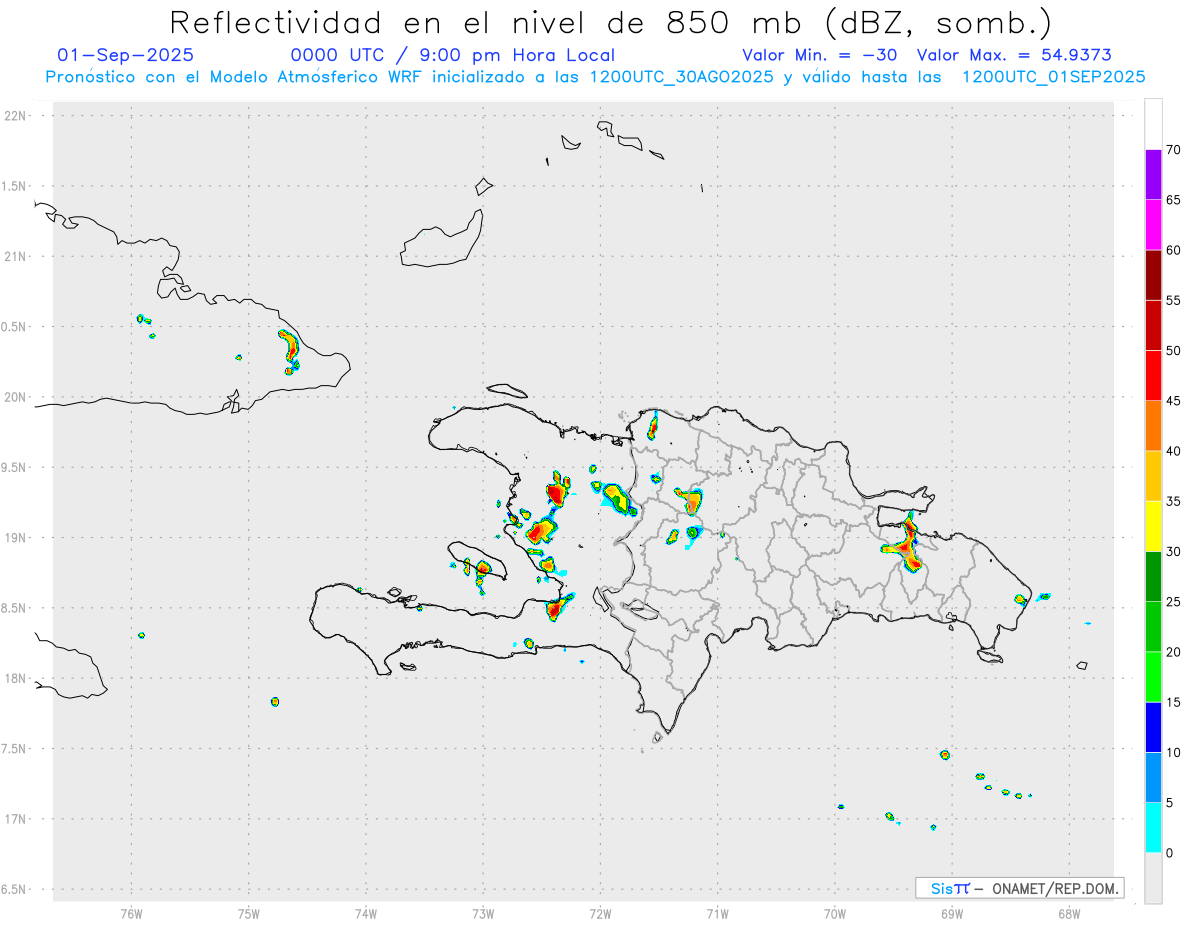Click the longitude axis label '75W'

(249, 914)
